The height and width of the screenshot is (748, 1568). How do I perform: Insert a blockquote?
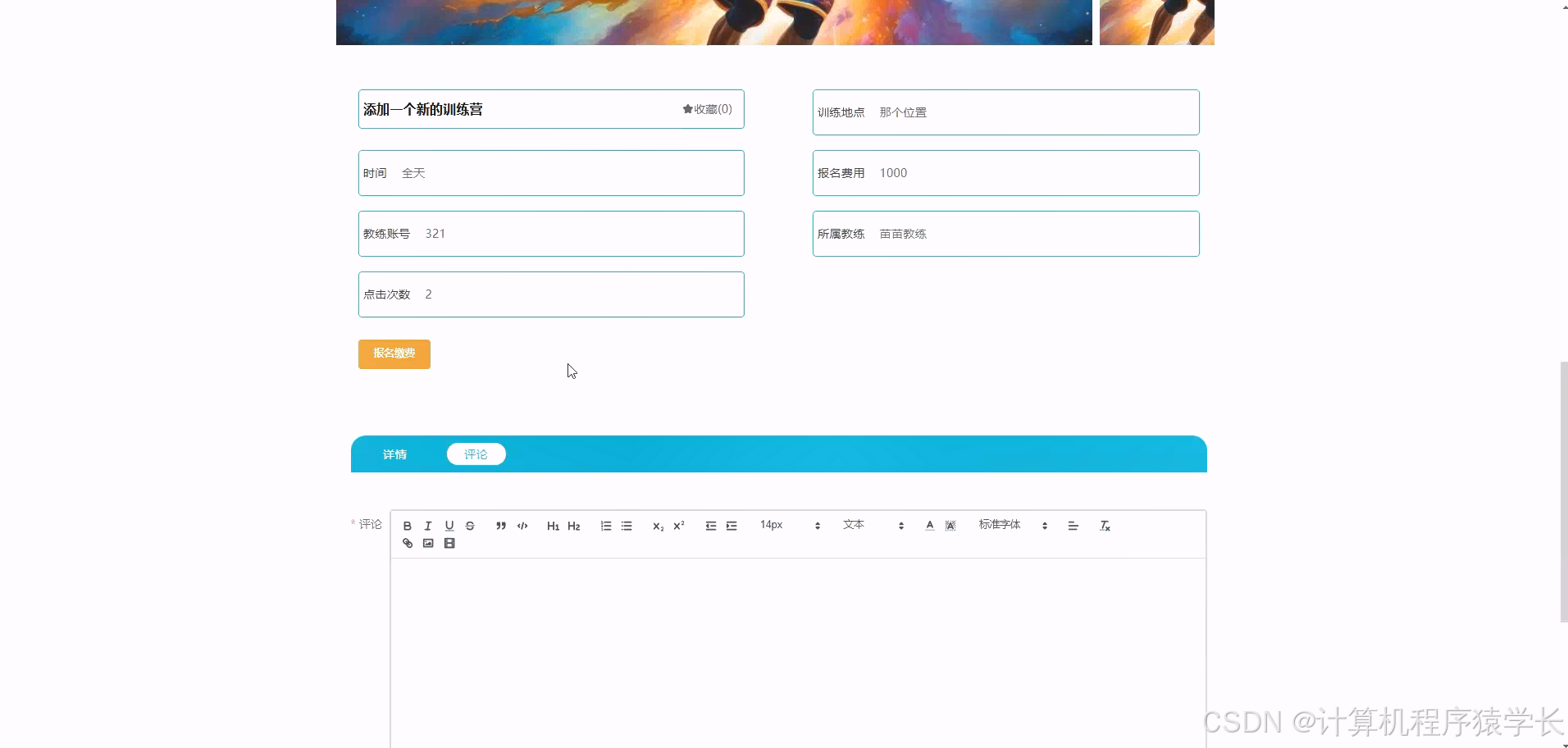click(x=501, y=526)
